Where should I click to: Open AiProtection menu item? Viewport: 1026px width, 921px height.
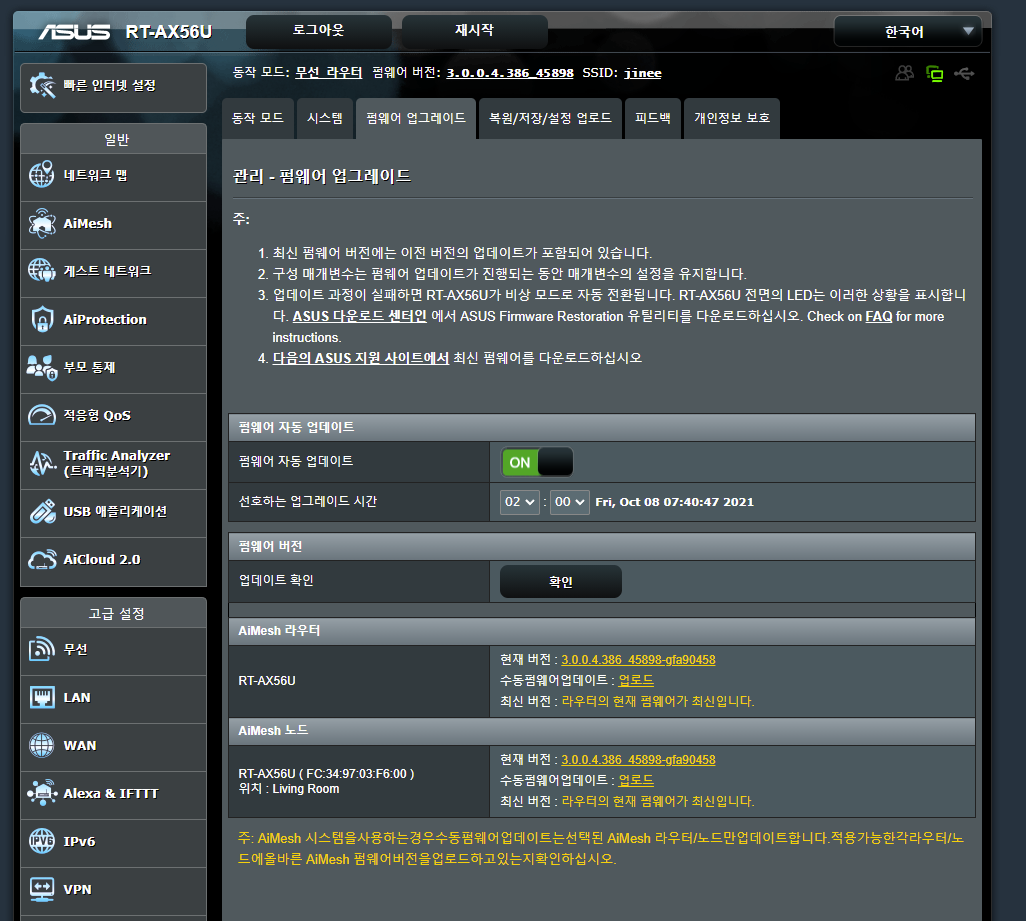[x=113, y=321]
